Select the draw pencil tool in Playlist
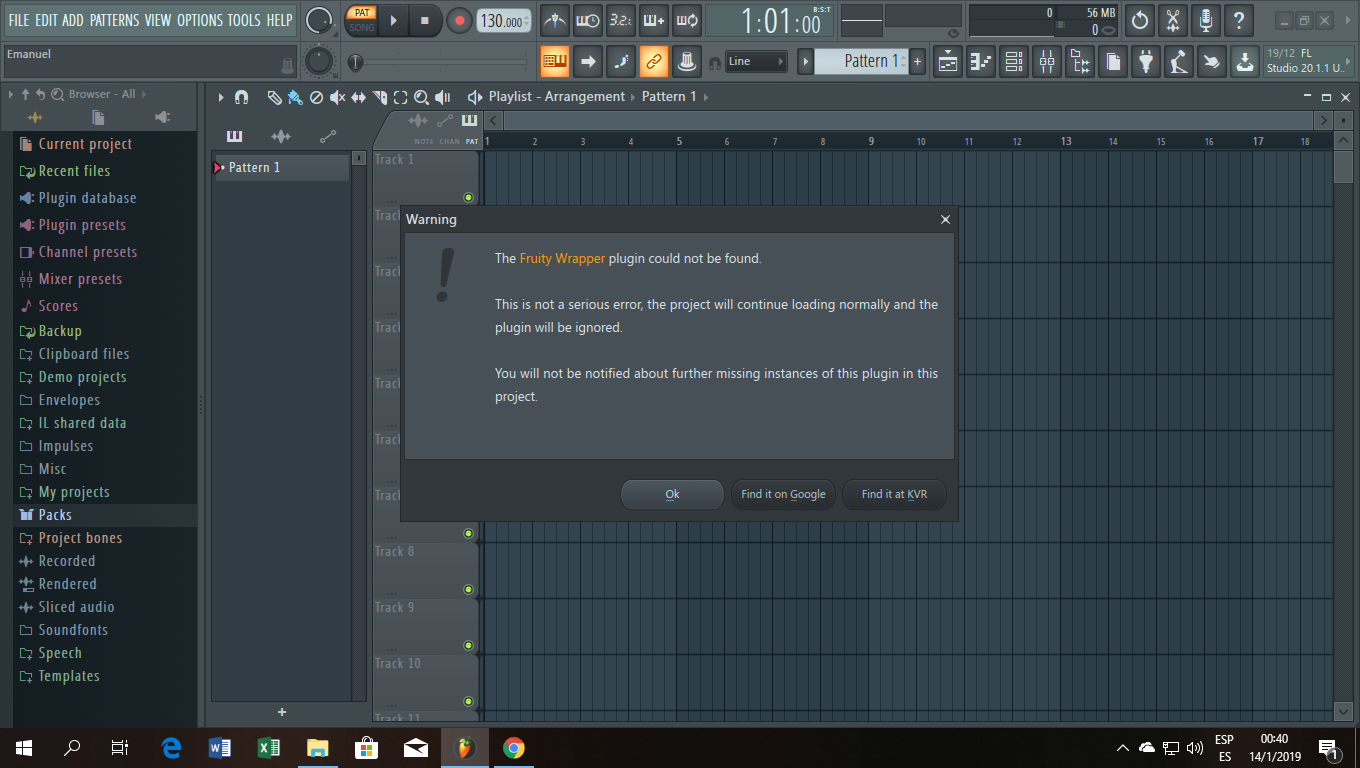The width and height of the screenshot is (1360, 768). [x=274, y=97]
